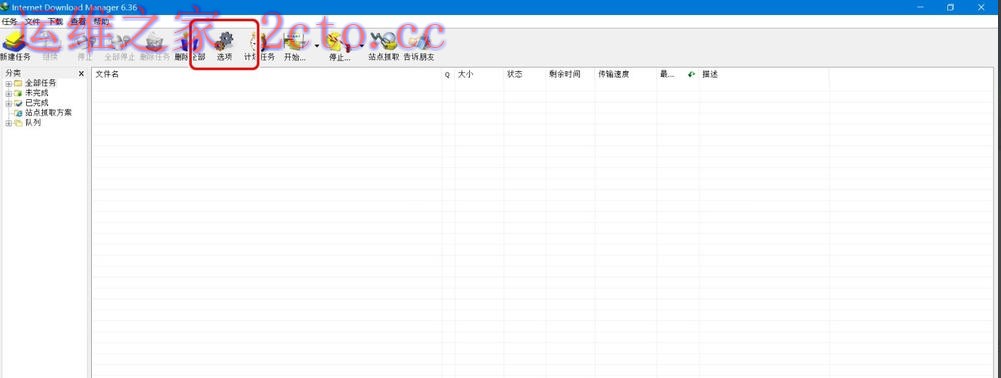Open the 计划任务 (scheduler) clock icon
The image size is (1001, 378).
pos(259,42)
